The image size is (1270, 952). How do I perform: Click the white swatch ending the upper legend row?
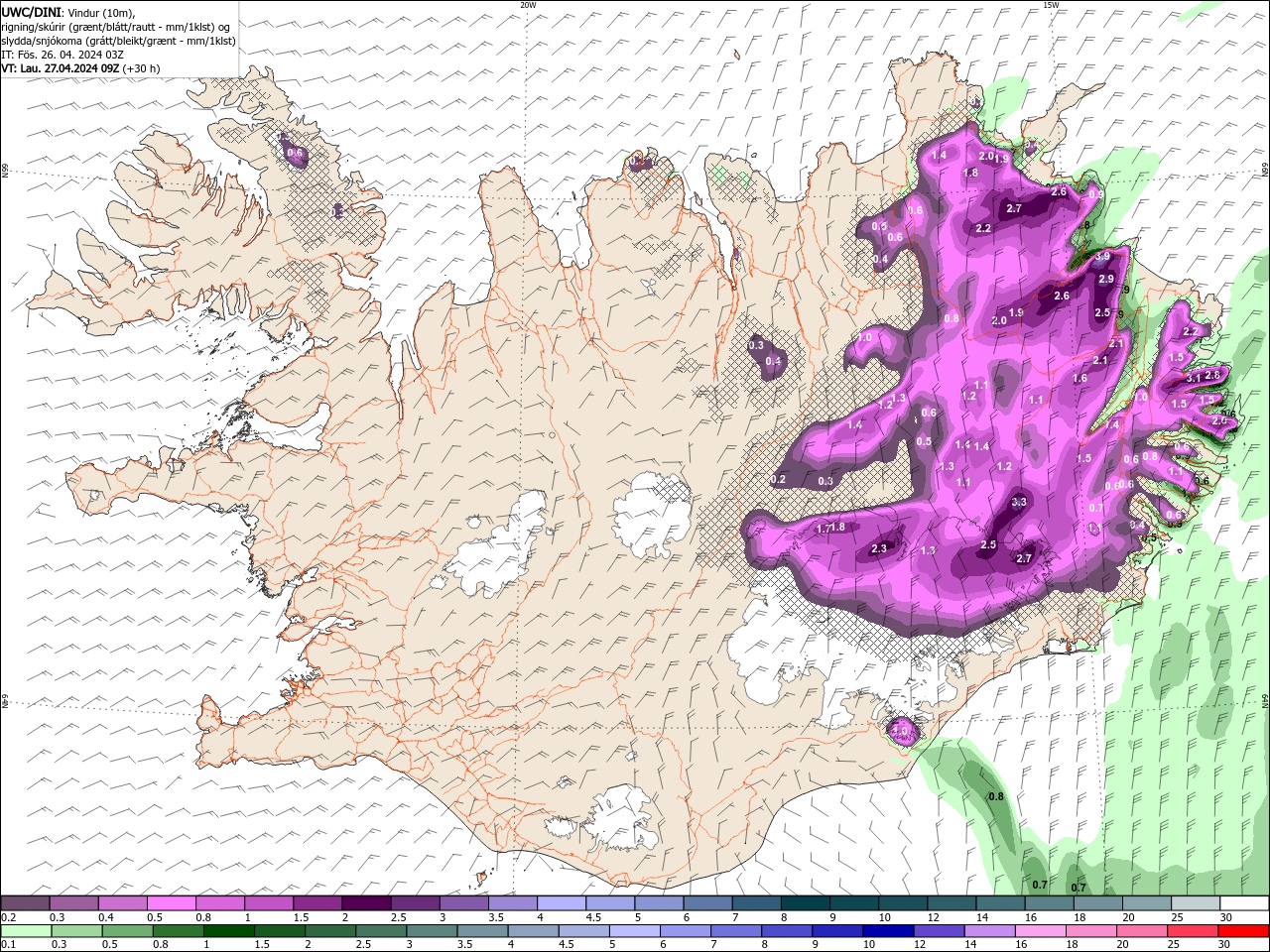(x=1244, y=903)
